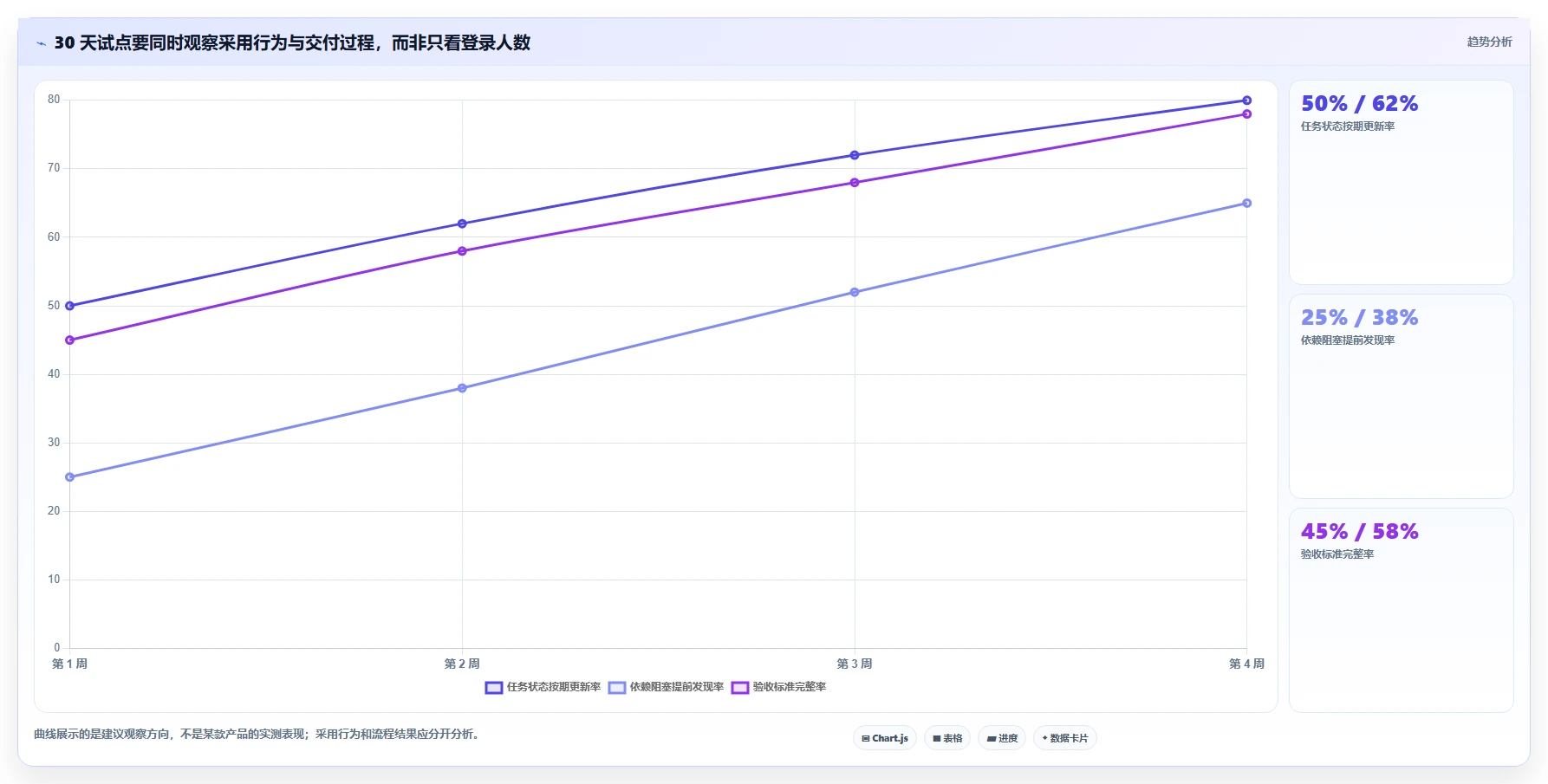Click the 40 y-axis tick label

[54, 374]
